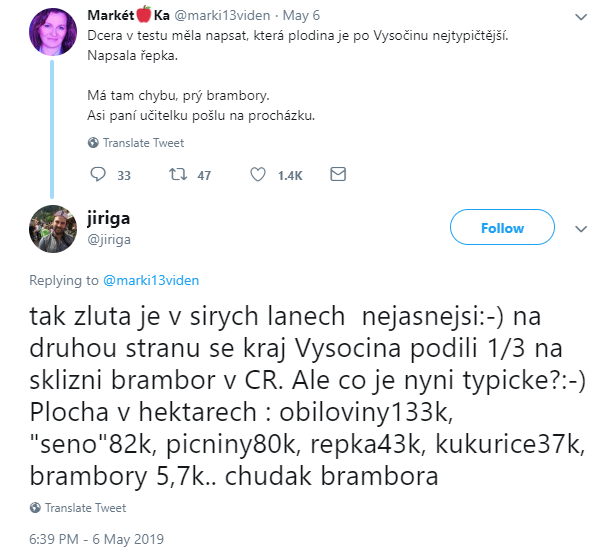Open the May 6 tweet date link
The height and width of the screenshot is (550, 614).
click(301, 16)
